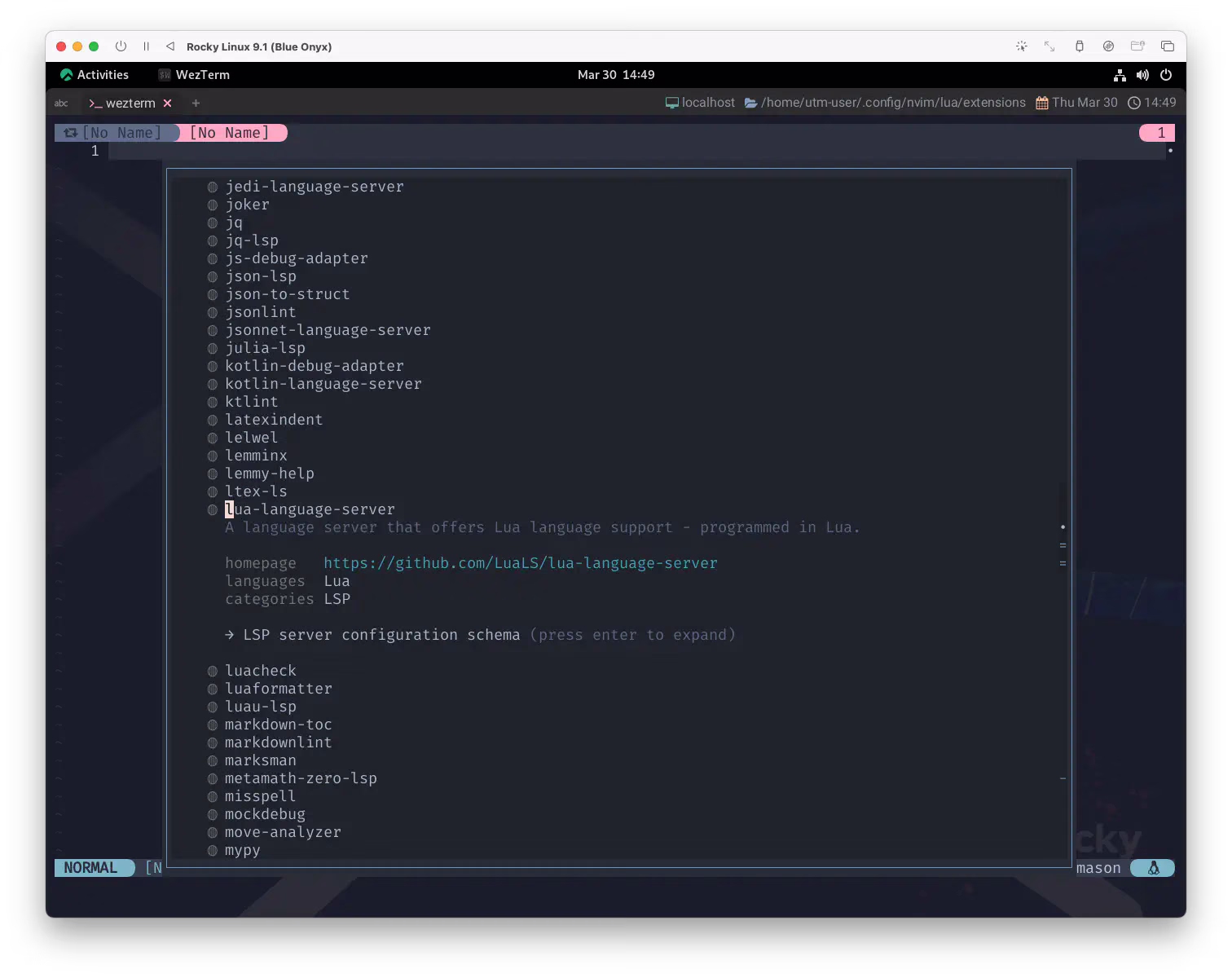Viewport: 1232px width, 978px height.
Task: Select the lemmy-help package
Action: 270,474
